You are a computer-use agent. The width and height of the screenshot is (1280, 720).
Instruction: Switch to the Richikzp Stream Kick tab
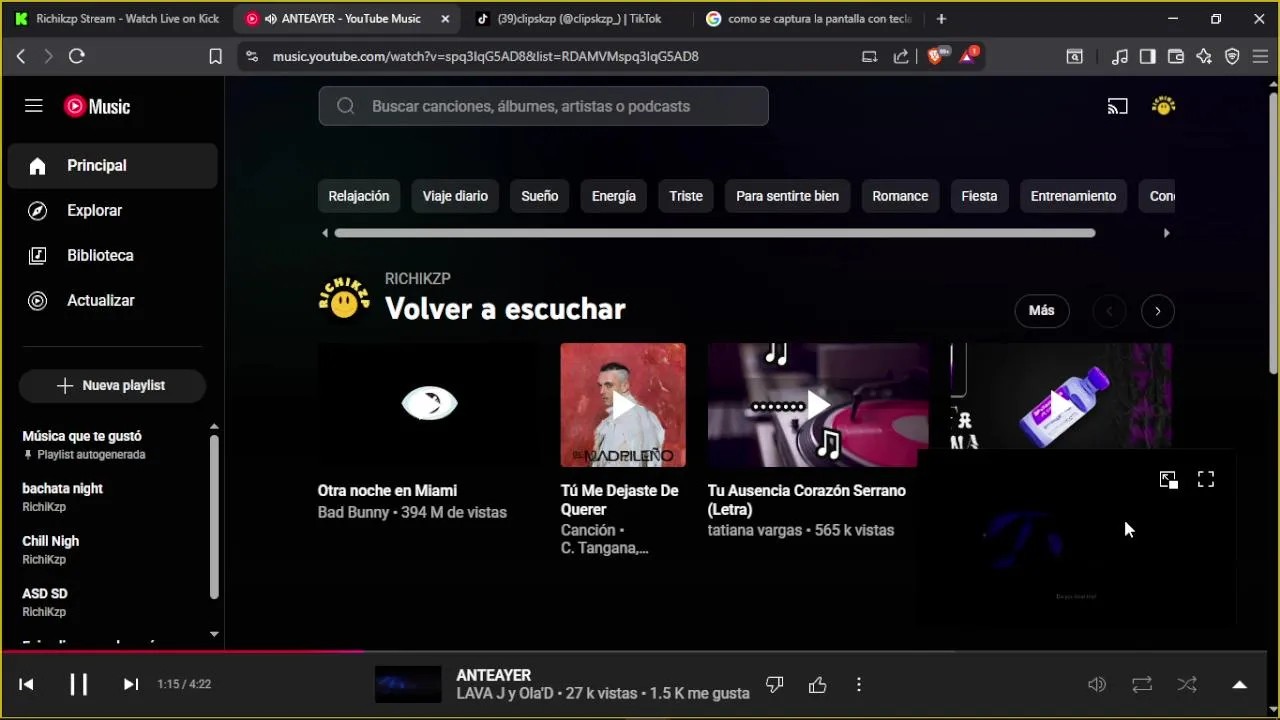tap(118, 18)
